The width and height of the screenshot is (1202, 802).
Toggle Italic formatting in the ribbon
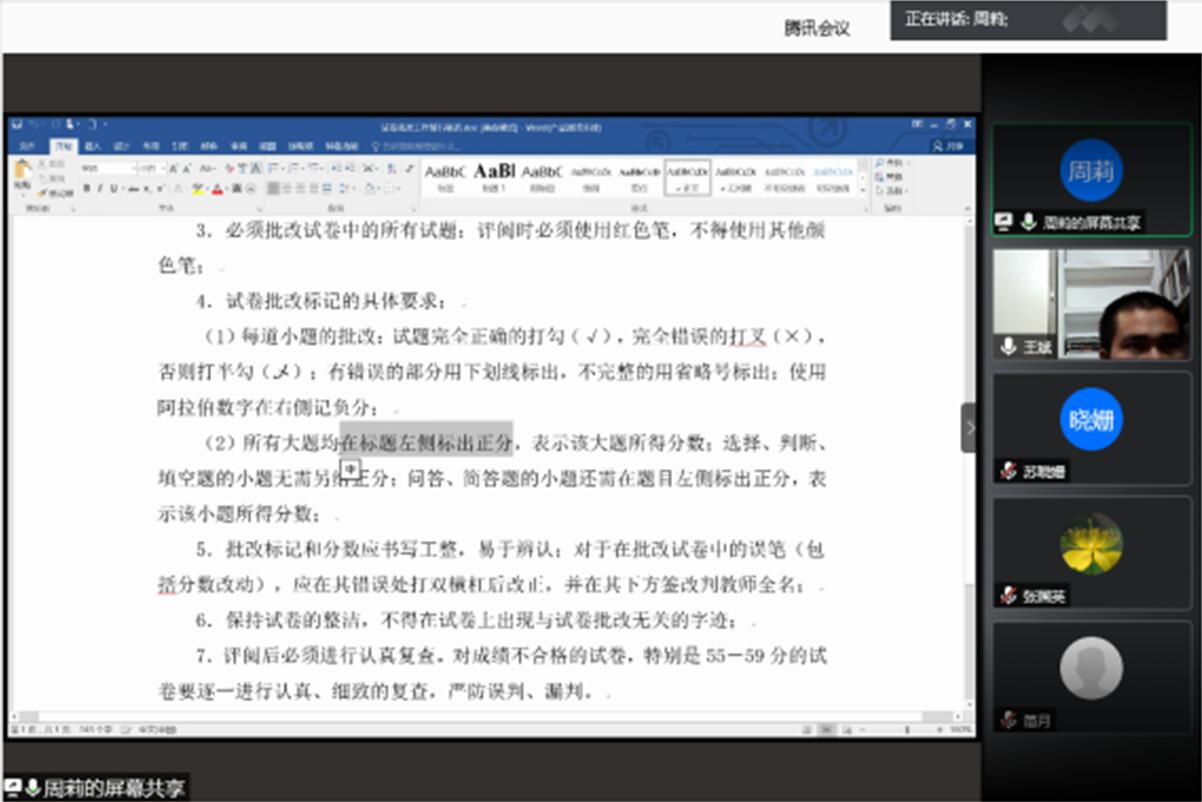click(100, 189)
